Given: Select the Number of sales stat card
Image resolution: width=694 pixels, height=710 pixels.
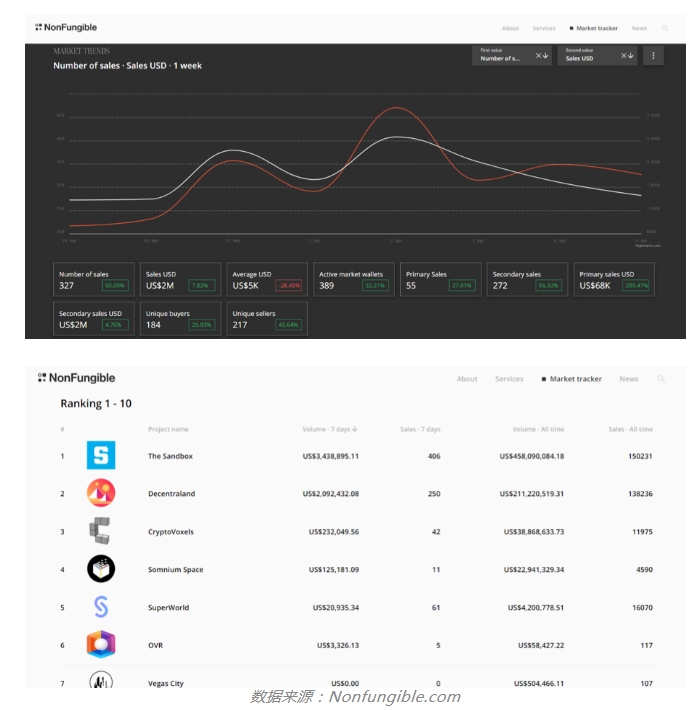Looking at the screenshot, I should 94,279.
